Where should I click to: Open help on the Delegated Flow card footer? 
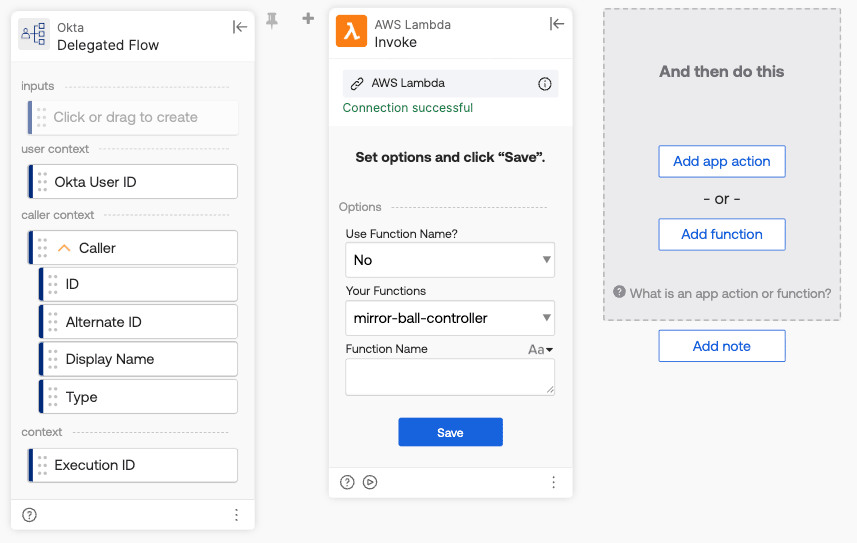coord(30,515)
